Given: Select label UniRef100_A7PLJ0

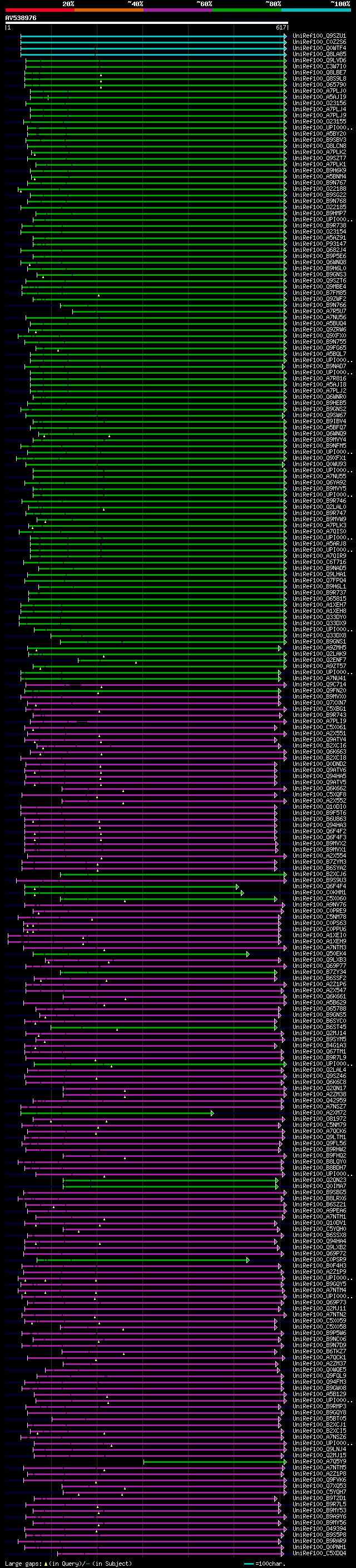Looking at the screenshot, I should pos(319,91).
